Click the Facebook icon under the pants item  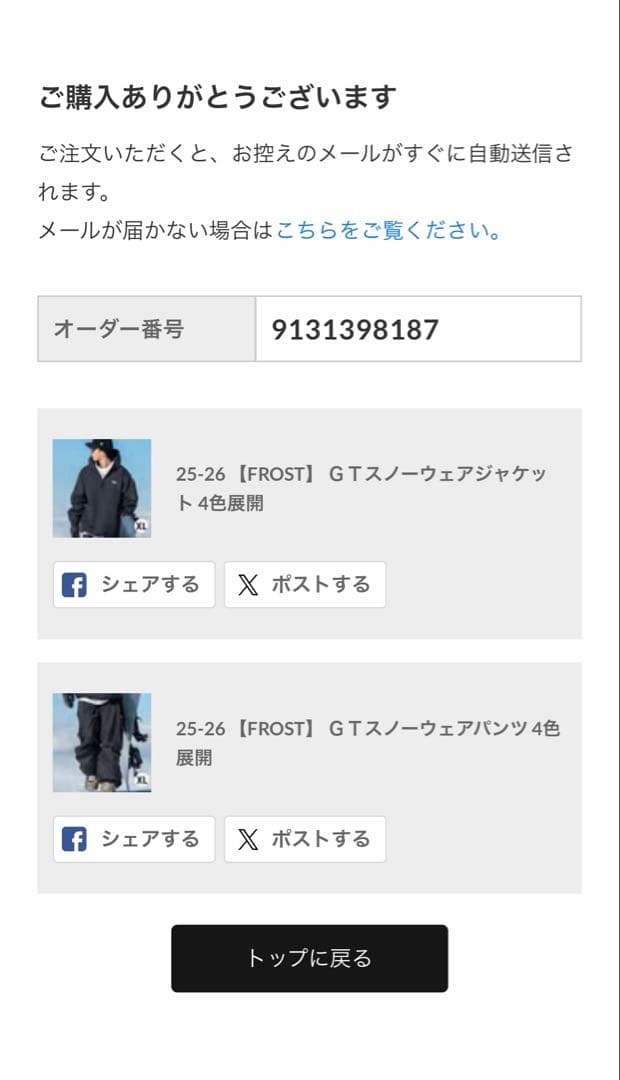pos(74,839)
